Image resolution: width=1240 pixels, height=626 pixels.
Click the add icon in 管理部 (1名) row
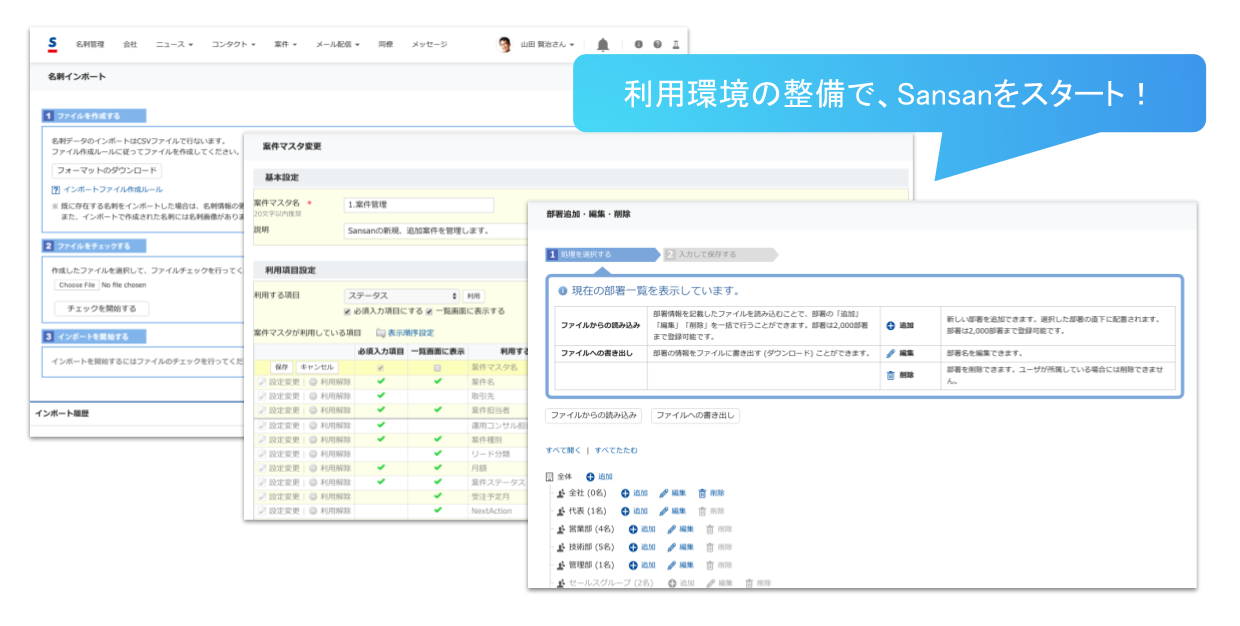click(633, 565)
